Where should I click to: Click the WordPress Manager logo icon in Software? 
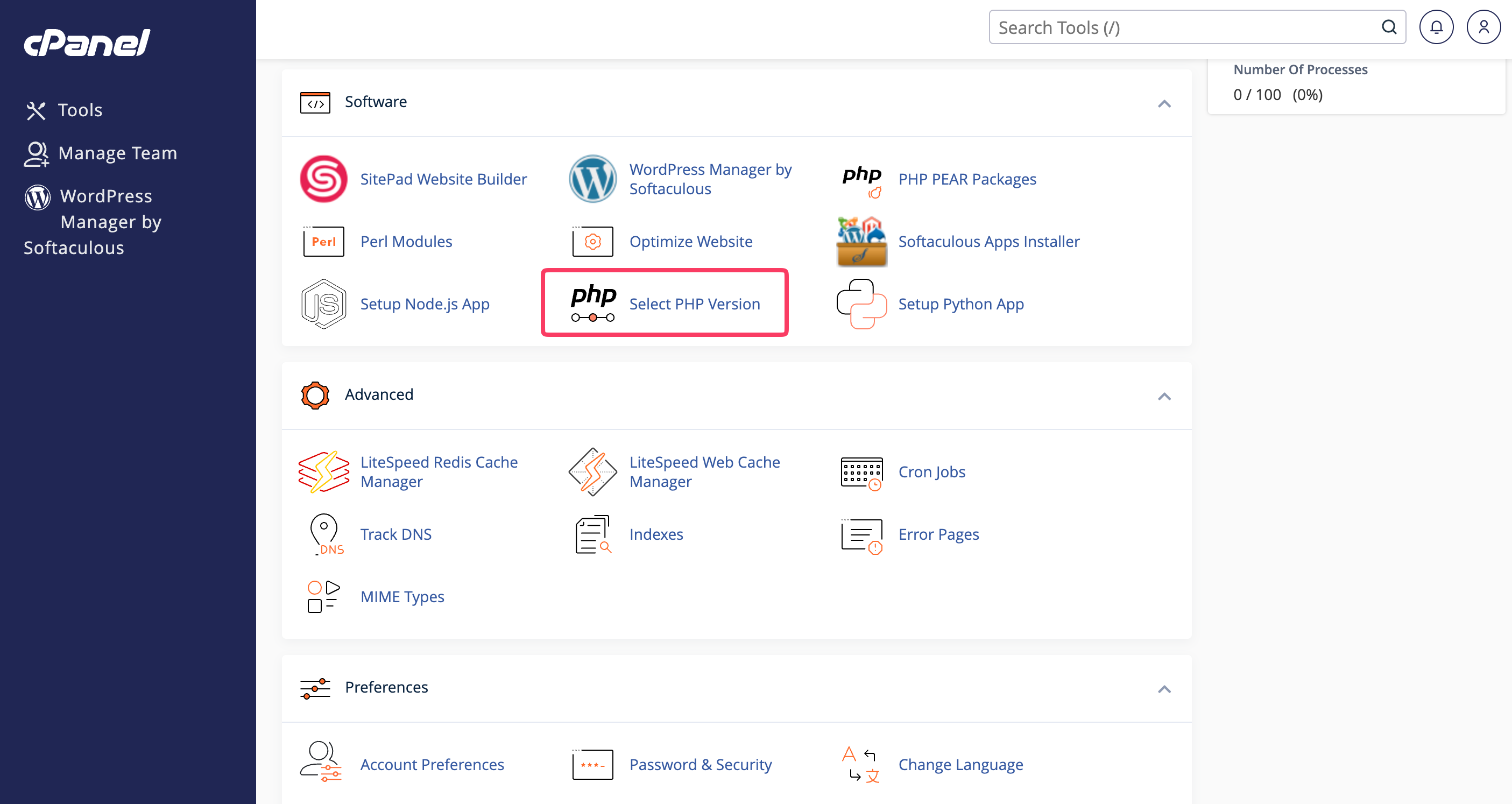coord(593,179)
